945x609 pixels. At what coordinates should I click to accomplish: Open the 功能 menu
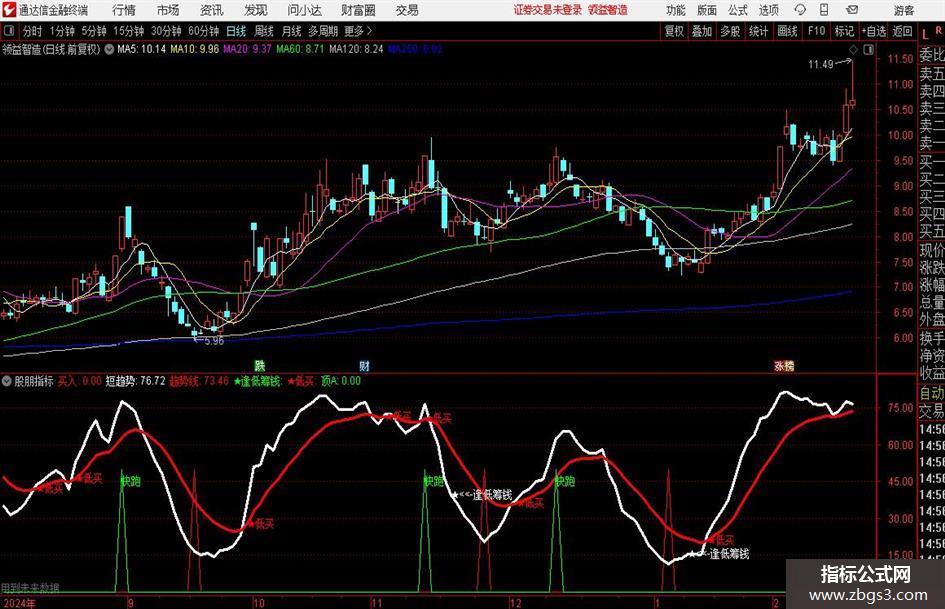tap(676, 10)
